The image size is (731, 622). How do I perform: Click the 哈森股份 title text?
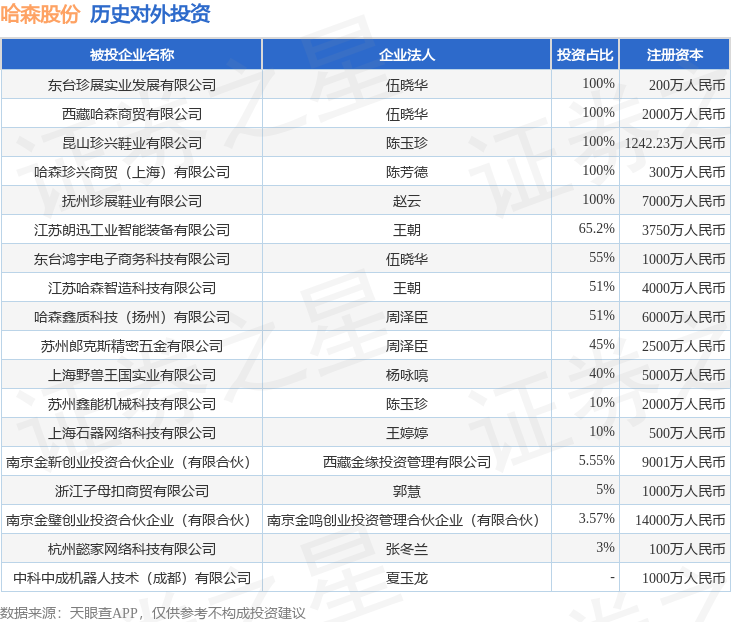pos(40,14)
